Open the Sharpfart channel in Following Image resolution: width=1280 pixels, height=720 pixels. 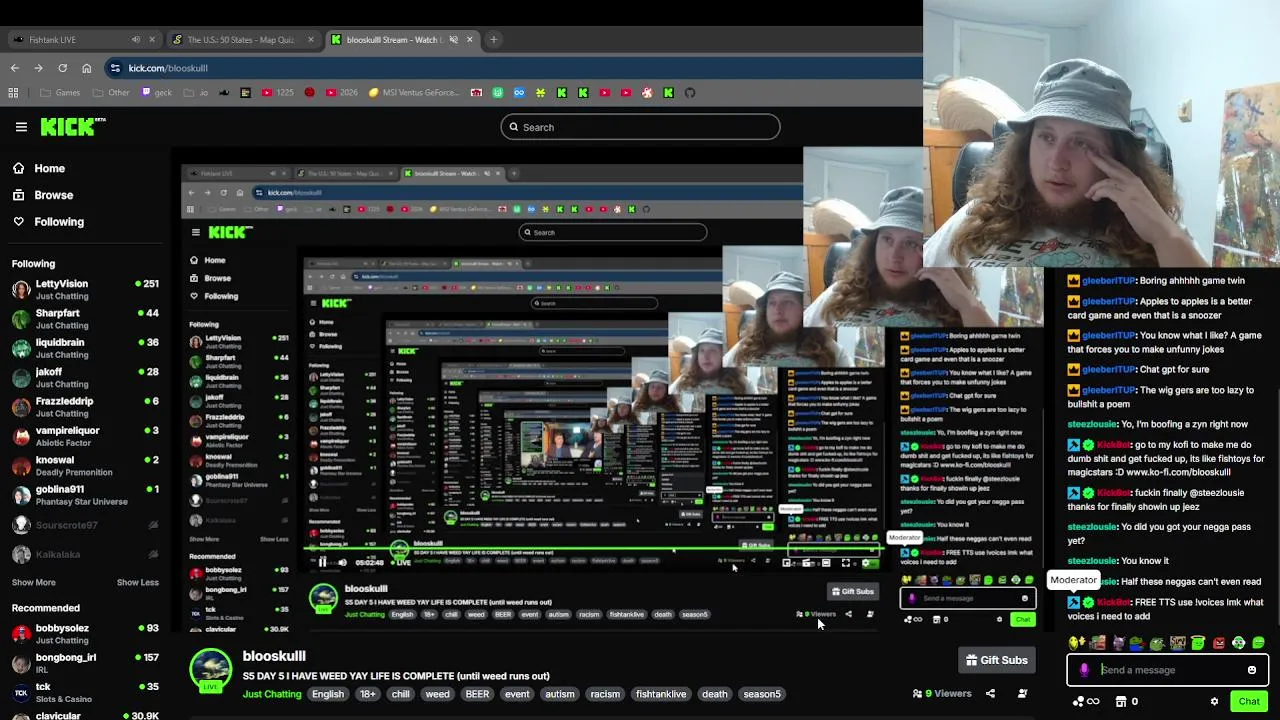tap(85, 319)
